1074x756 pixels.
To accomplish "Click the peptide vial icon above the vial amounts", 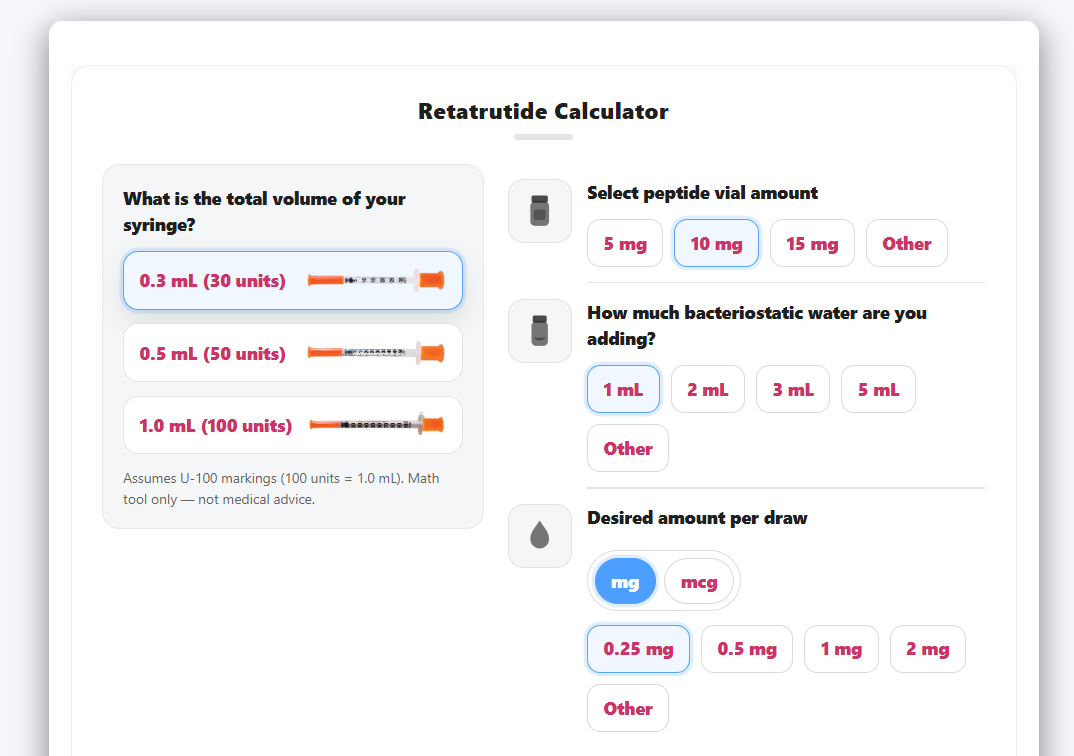I will coord(539,211).
